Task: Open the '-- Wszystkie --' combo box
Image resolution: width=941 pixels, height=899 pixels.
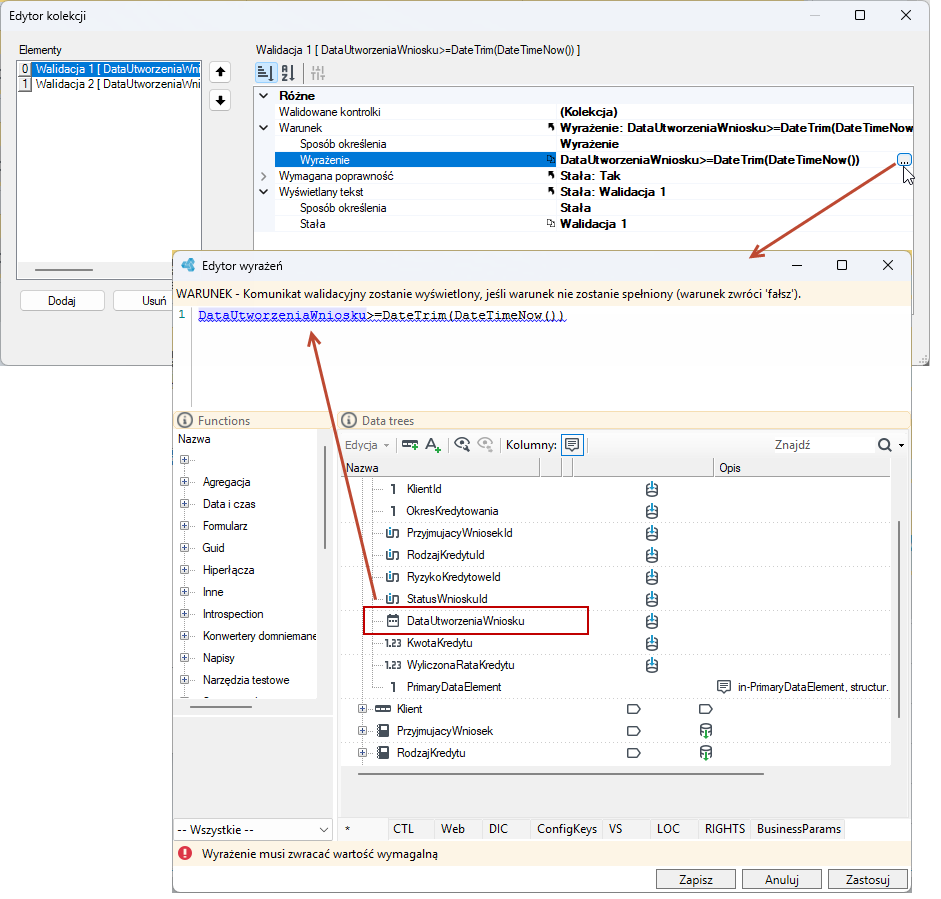Action: (x=253, y=830)
